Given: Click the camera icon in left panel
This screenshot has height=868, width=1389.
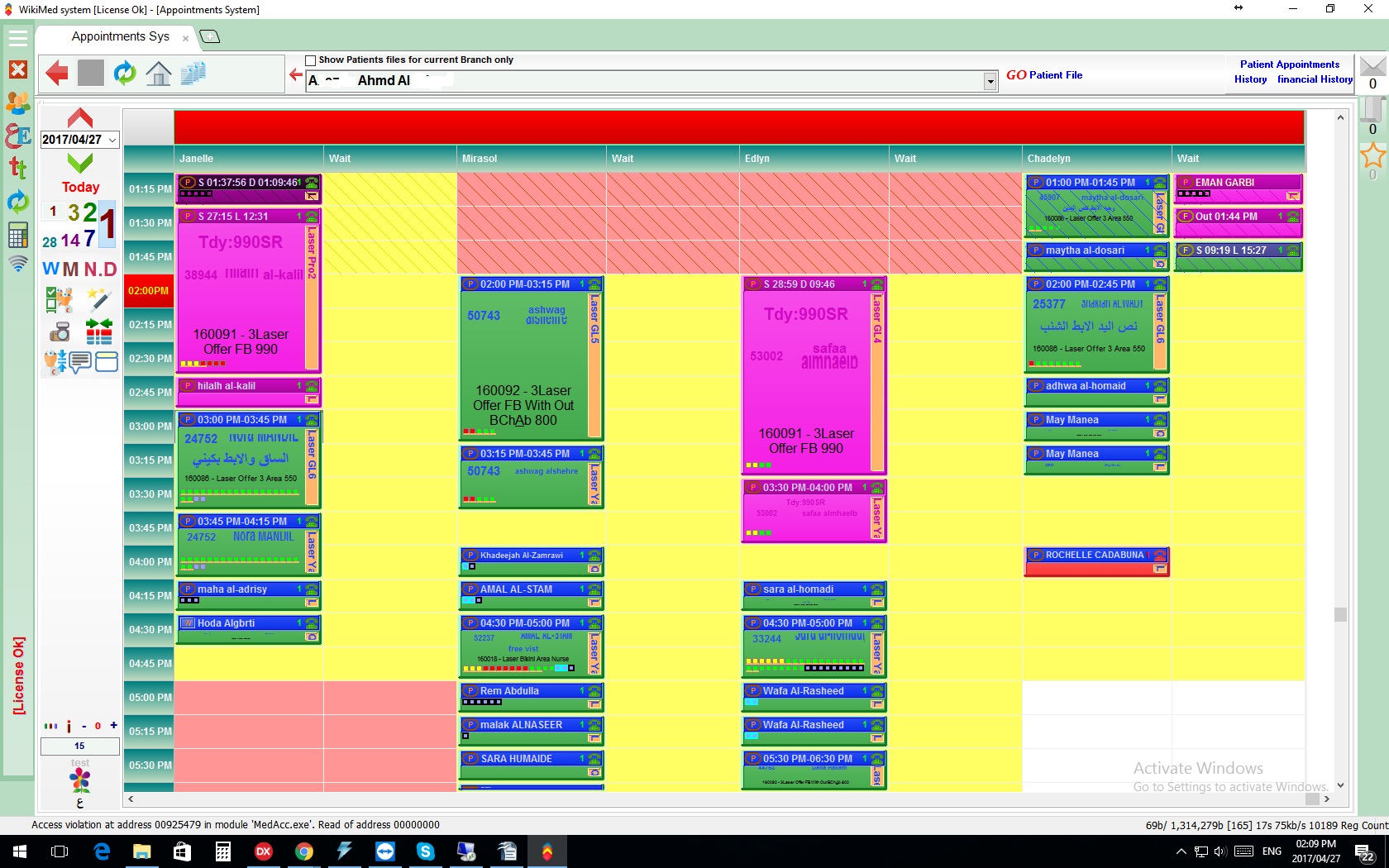Looking at the screenshot, I should [x=60, y=332].
